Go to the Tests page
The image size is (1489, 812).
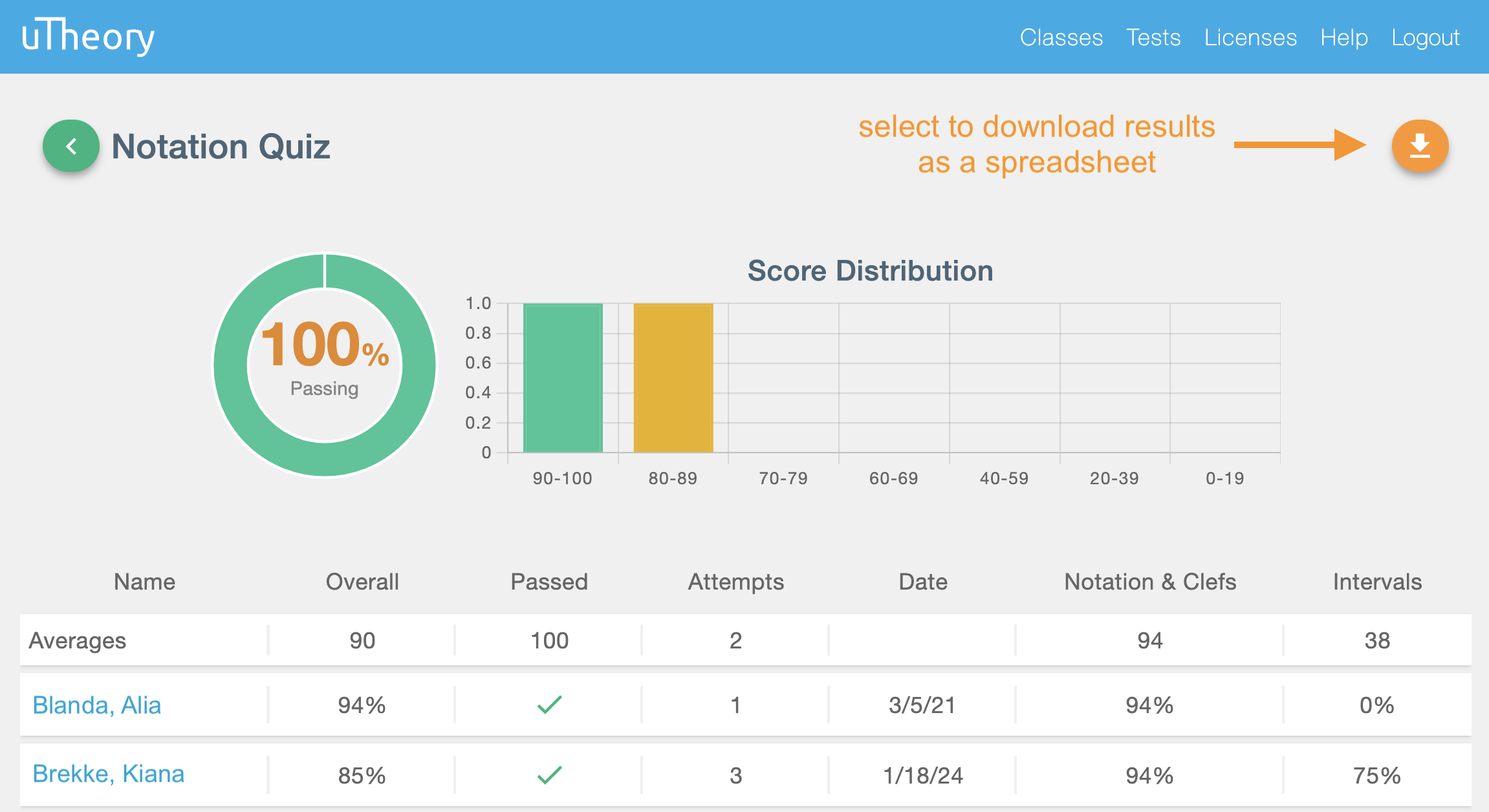(x=1153, y=37)
